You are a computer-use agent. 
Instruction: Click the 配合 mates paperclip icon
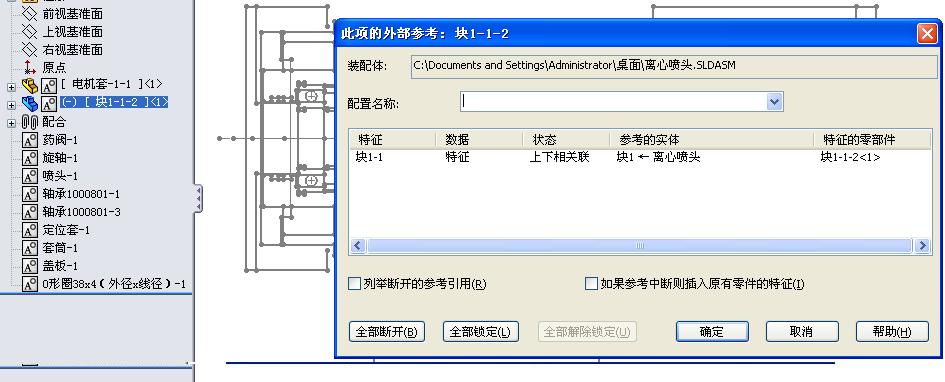click(30, 122)
